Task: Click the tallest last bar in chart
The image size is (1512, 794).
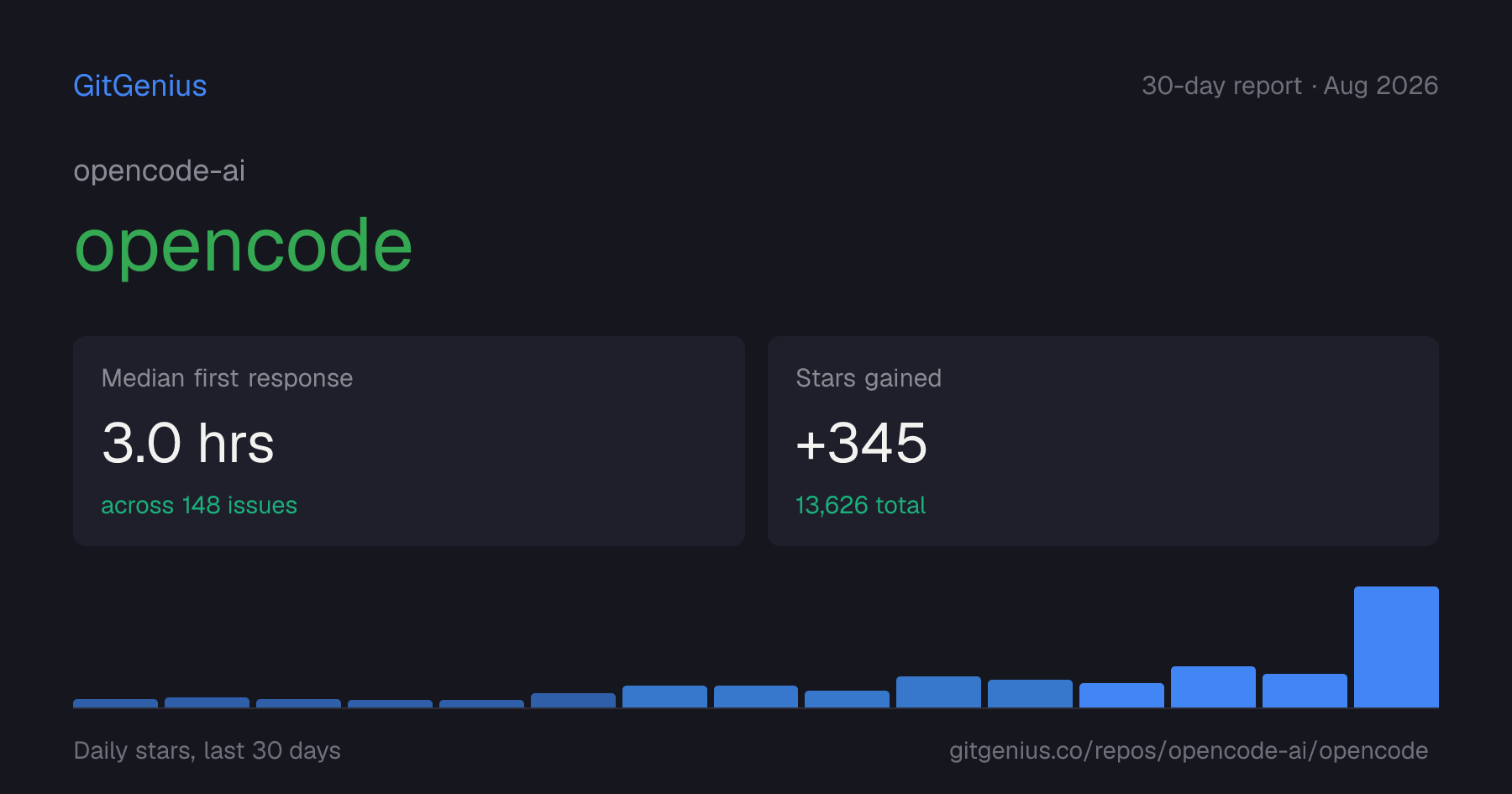Action: click(1396, 647)
